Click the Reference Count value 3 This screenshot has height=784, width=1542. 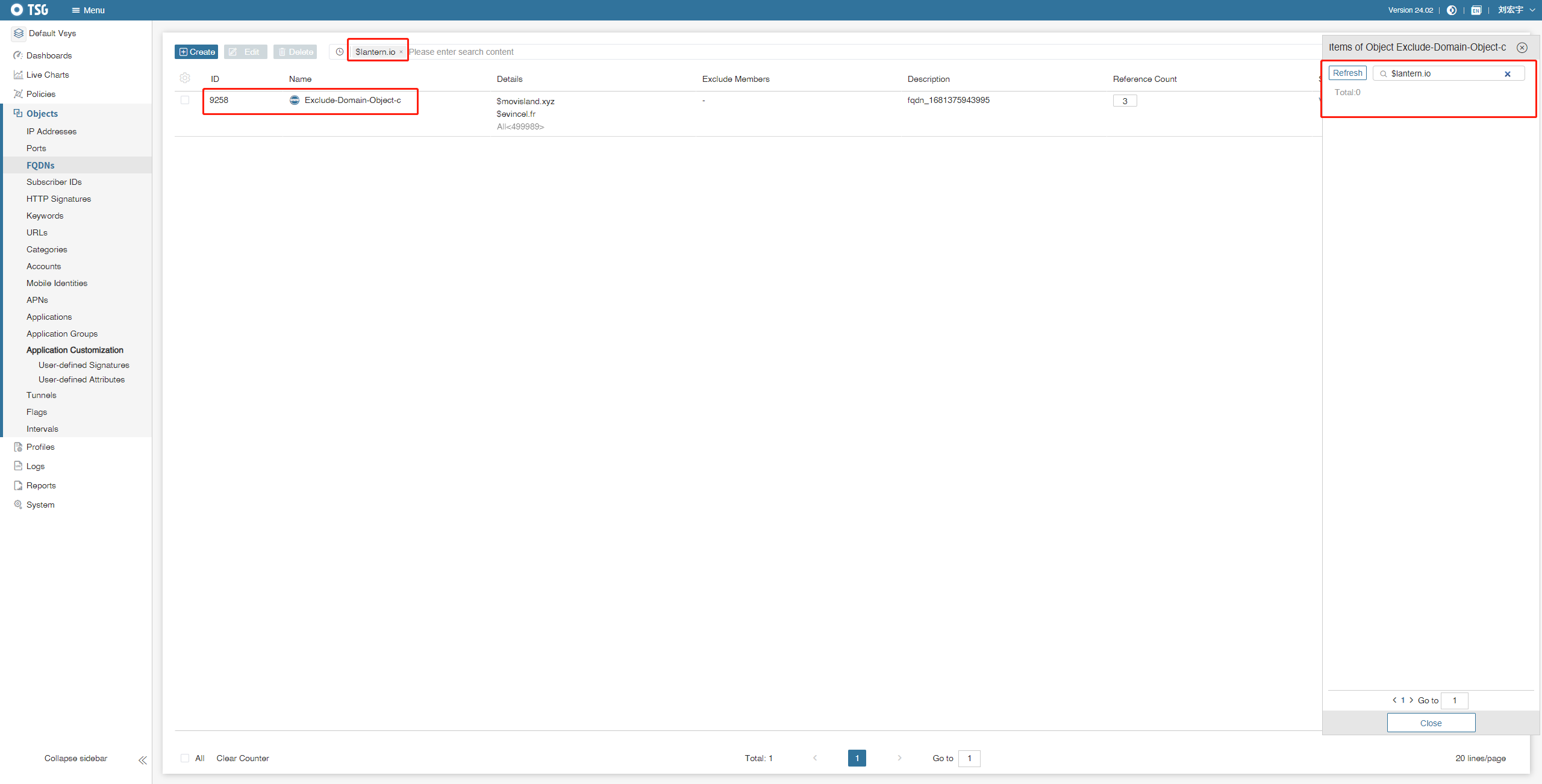click(1125, 101)
